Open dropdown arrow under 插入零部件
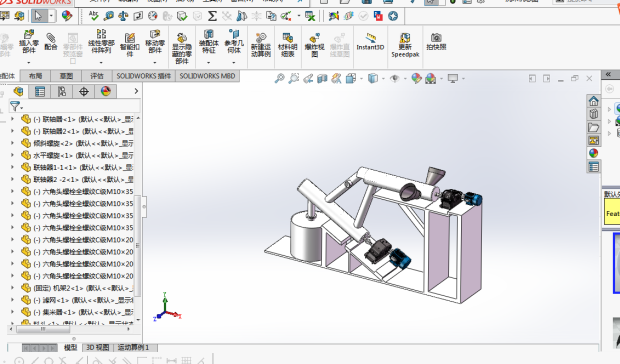The height and width of the screenshot is (364, 620). coord(28,62)
